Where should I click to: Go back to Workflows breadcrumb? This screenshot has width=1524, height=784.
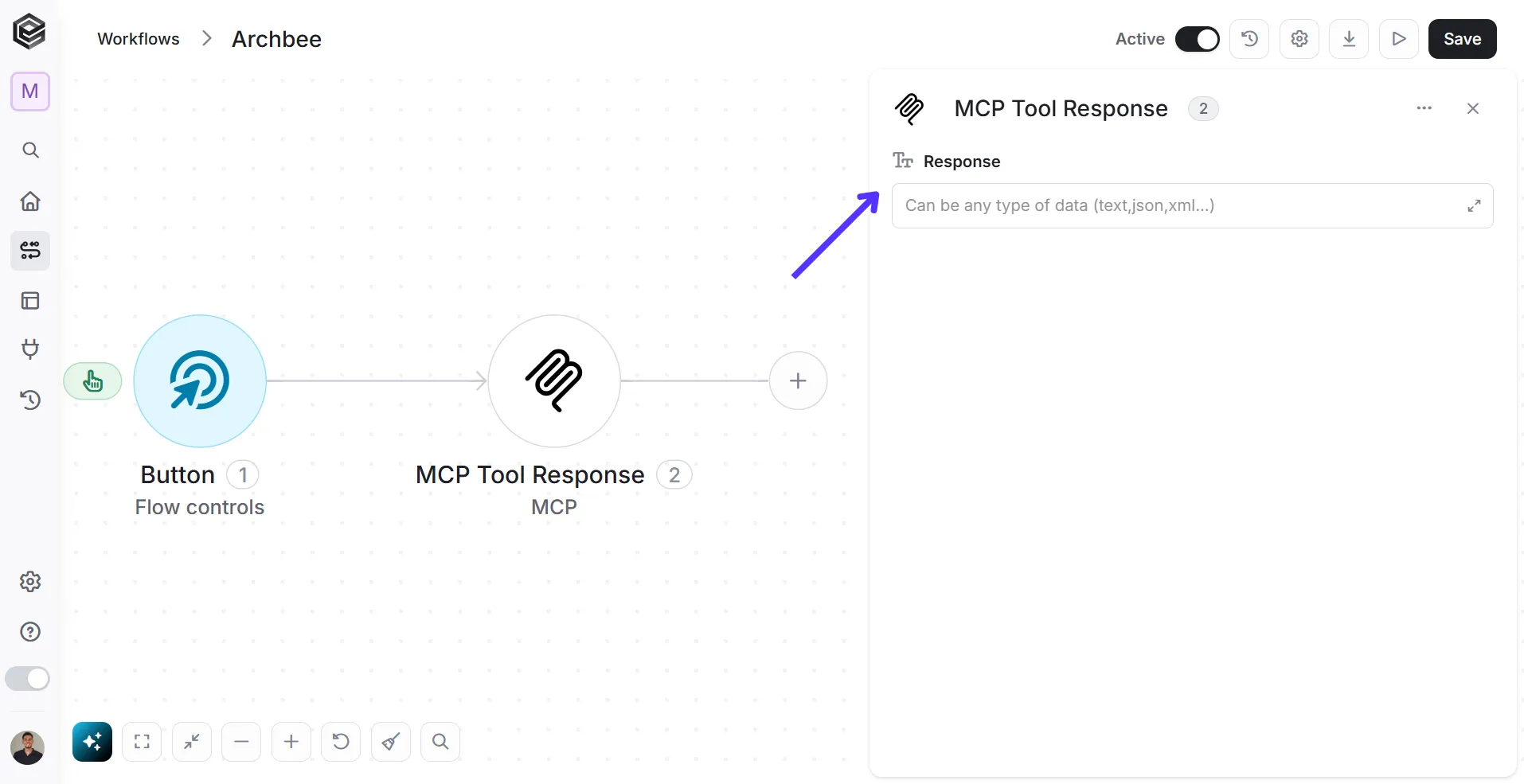tap(139, 39)
